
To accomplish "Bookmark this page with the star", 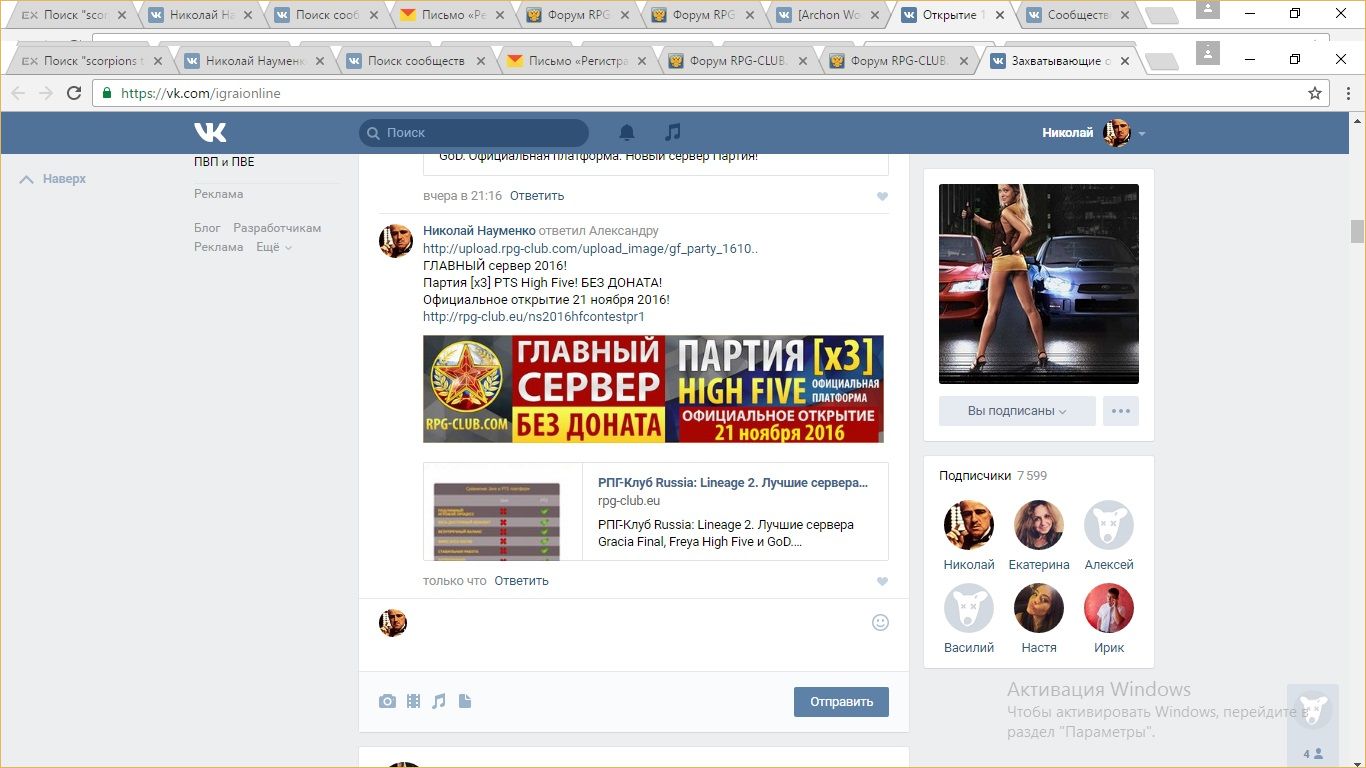I will [x=1315, y=93].
